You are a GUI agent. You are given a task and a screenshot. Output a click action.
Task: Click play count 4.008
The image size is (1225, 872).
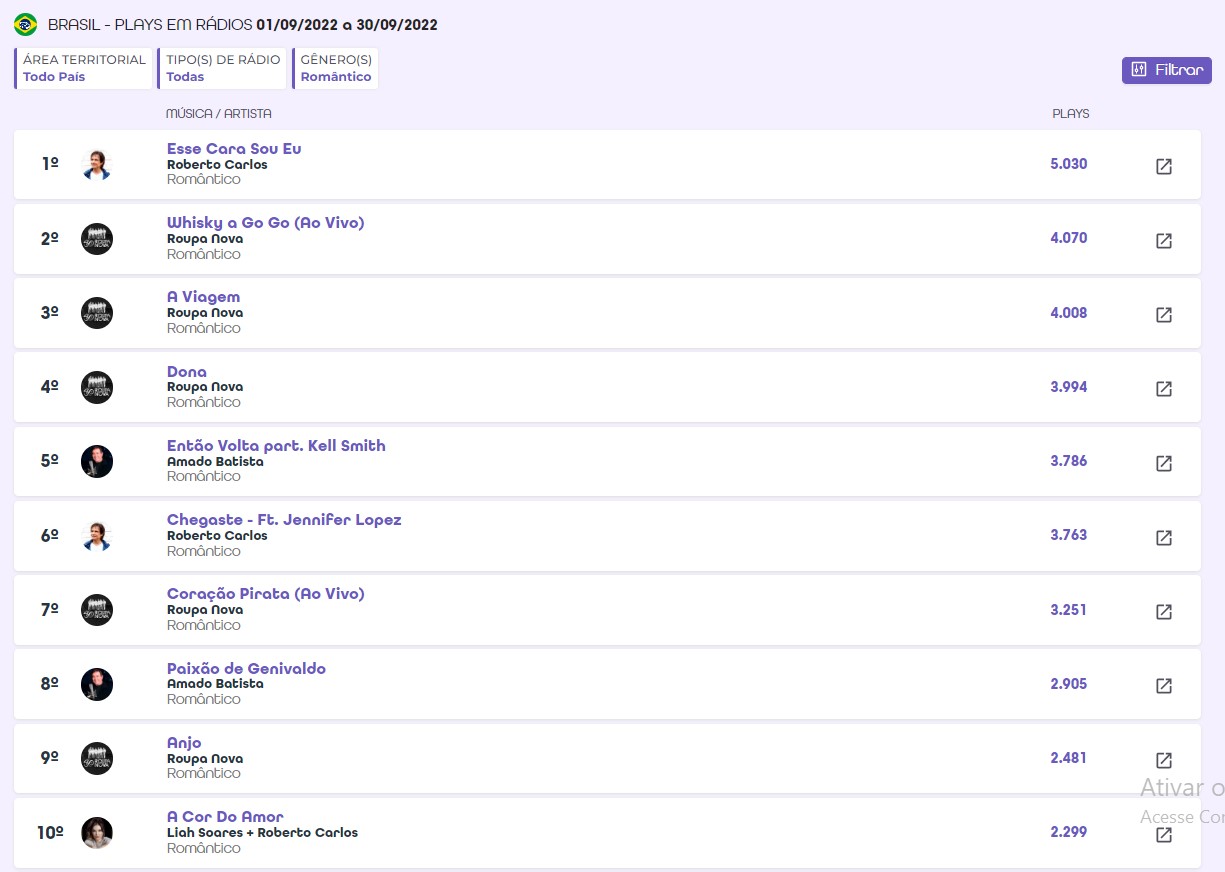click(1068, 313)
